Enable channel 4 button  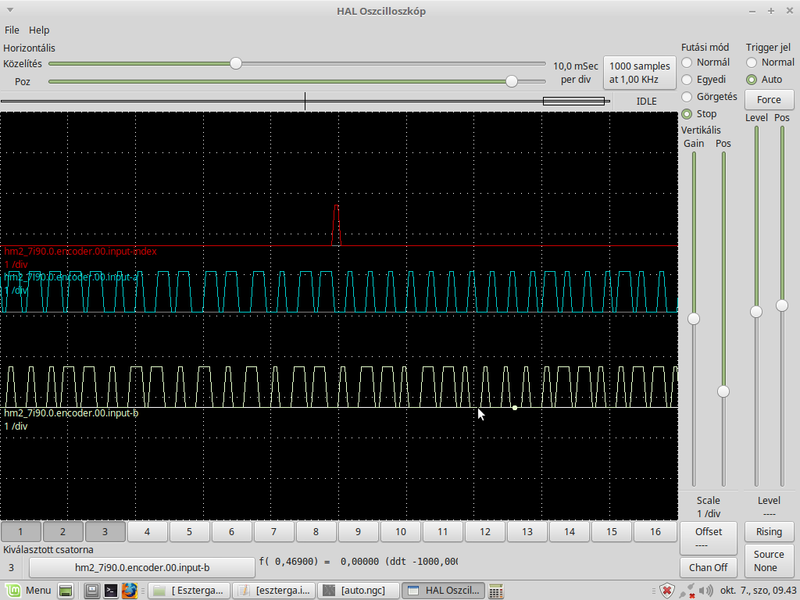(x=147, y=532)
